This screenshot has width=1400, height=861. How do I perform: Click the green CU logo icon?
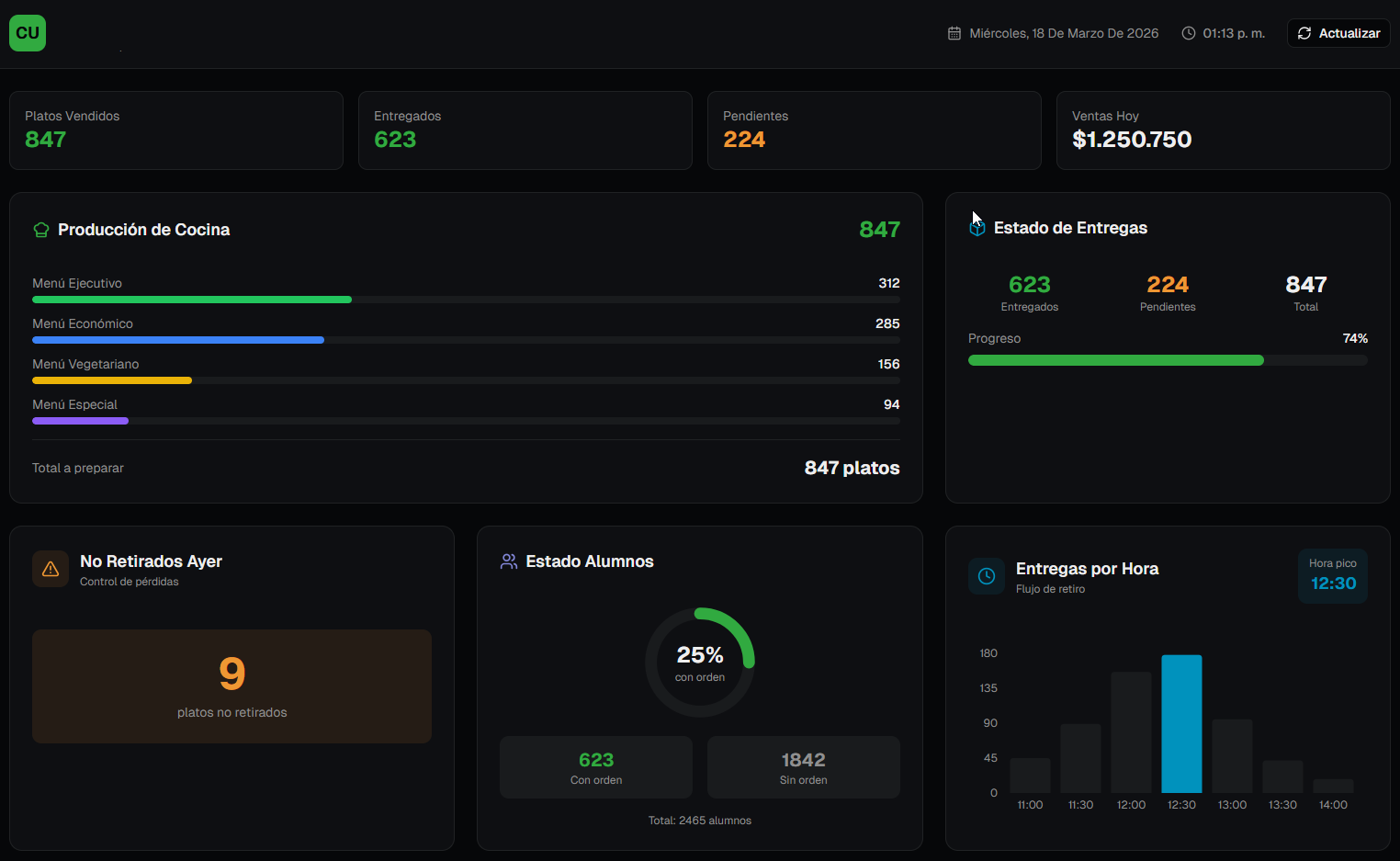point(28,33)
